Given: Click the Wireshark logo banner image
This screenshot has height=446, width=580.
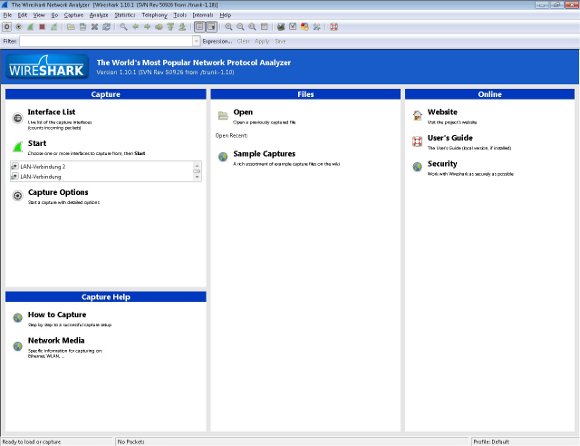Looking at the screenshot, I should click(x=47, y=67).
